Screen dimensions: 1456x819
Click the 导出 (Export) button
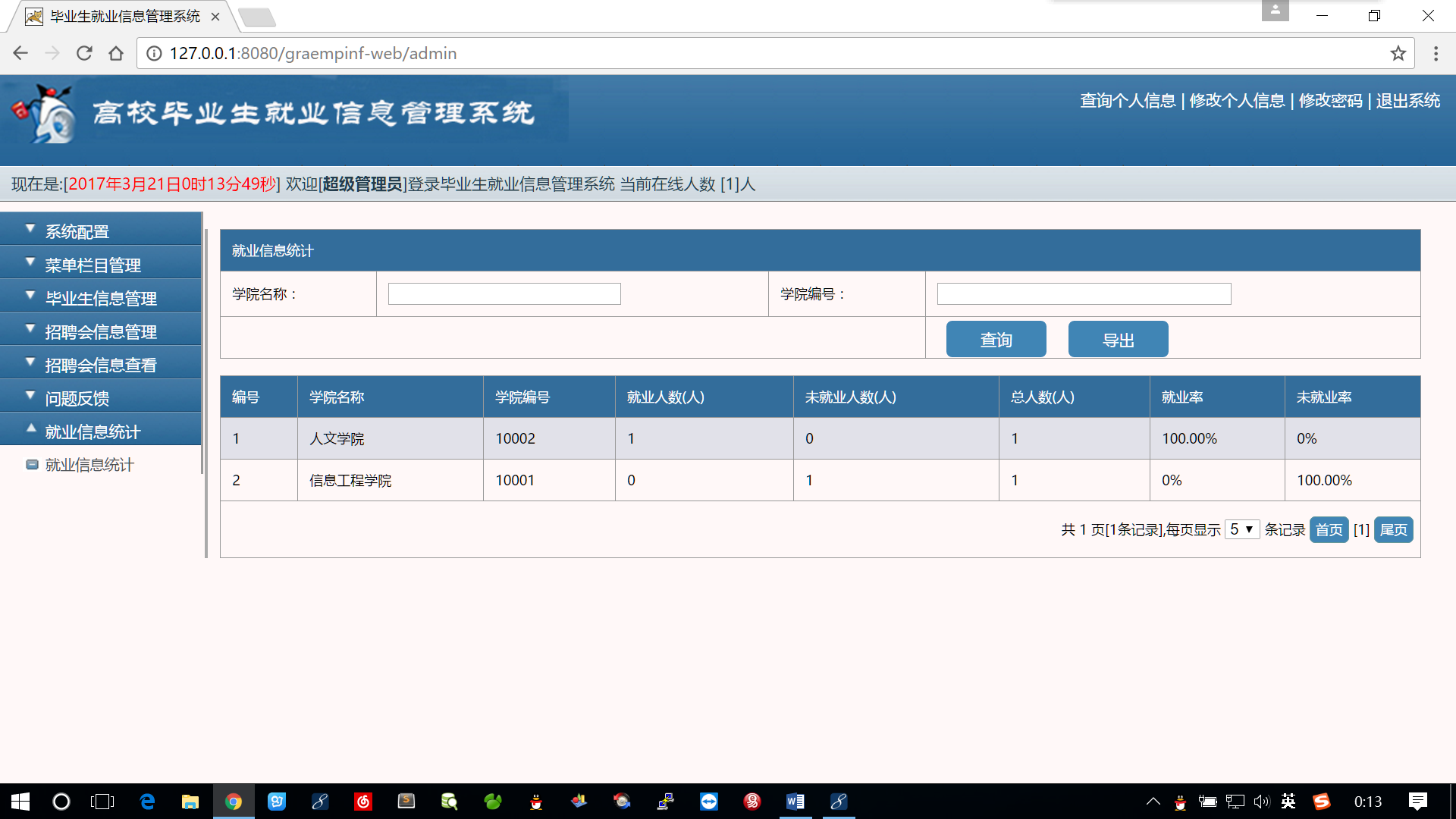click(1118, 339)
